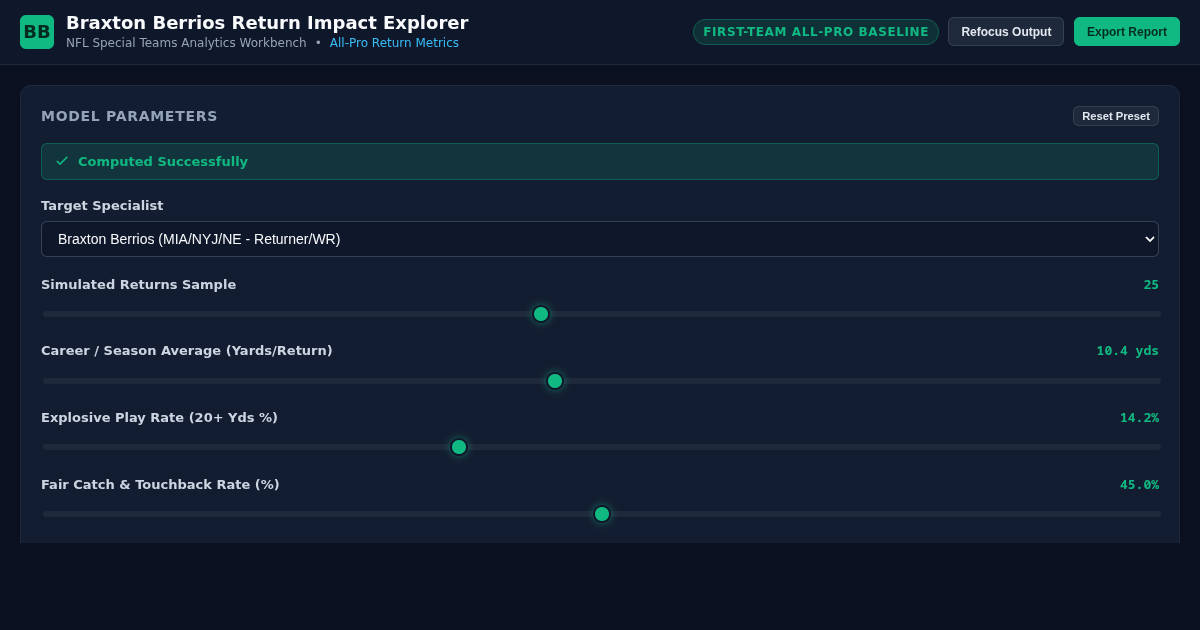Click the checkmark icon in success banner

pos(62,161)
